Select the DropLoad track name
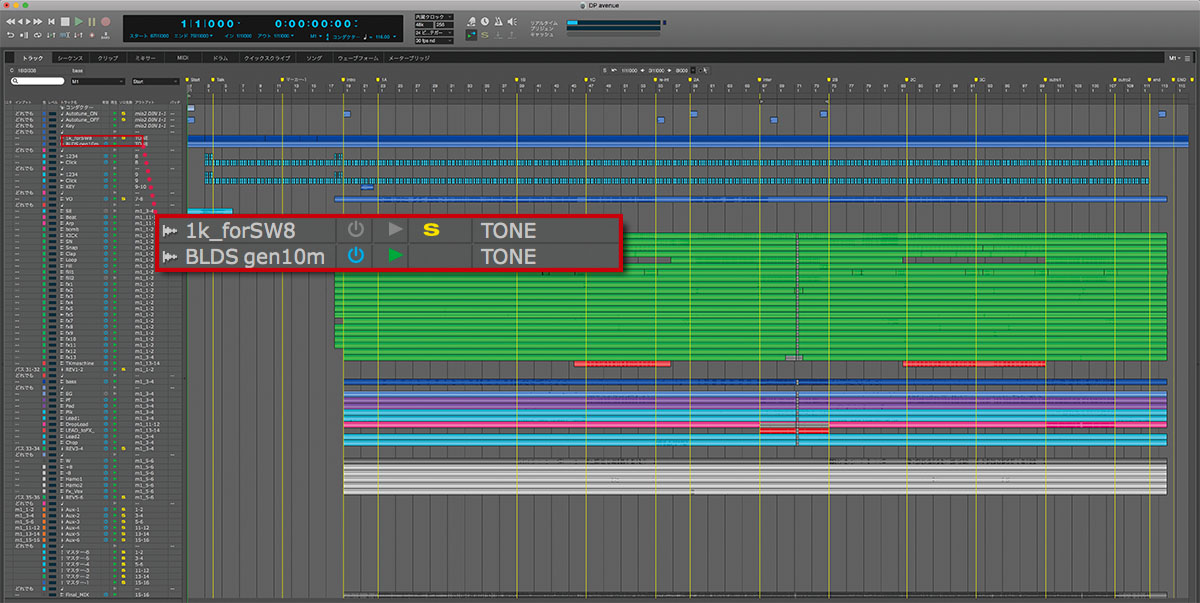Screen dimensions: 1200x603 pyautogui.click(x=76, y=424)
